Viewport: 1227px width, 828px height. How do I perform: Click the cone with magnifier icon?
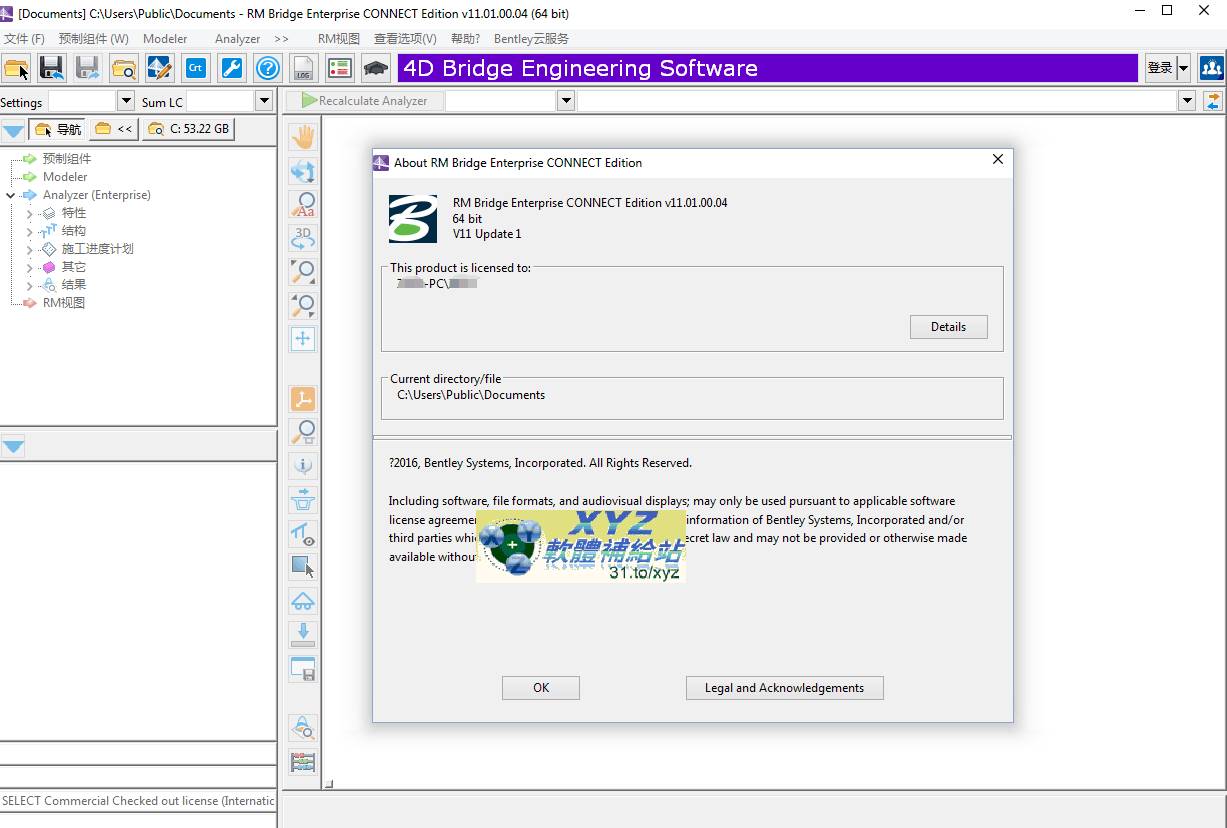[x=303, y=728]
